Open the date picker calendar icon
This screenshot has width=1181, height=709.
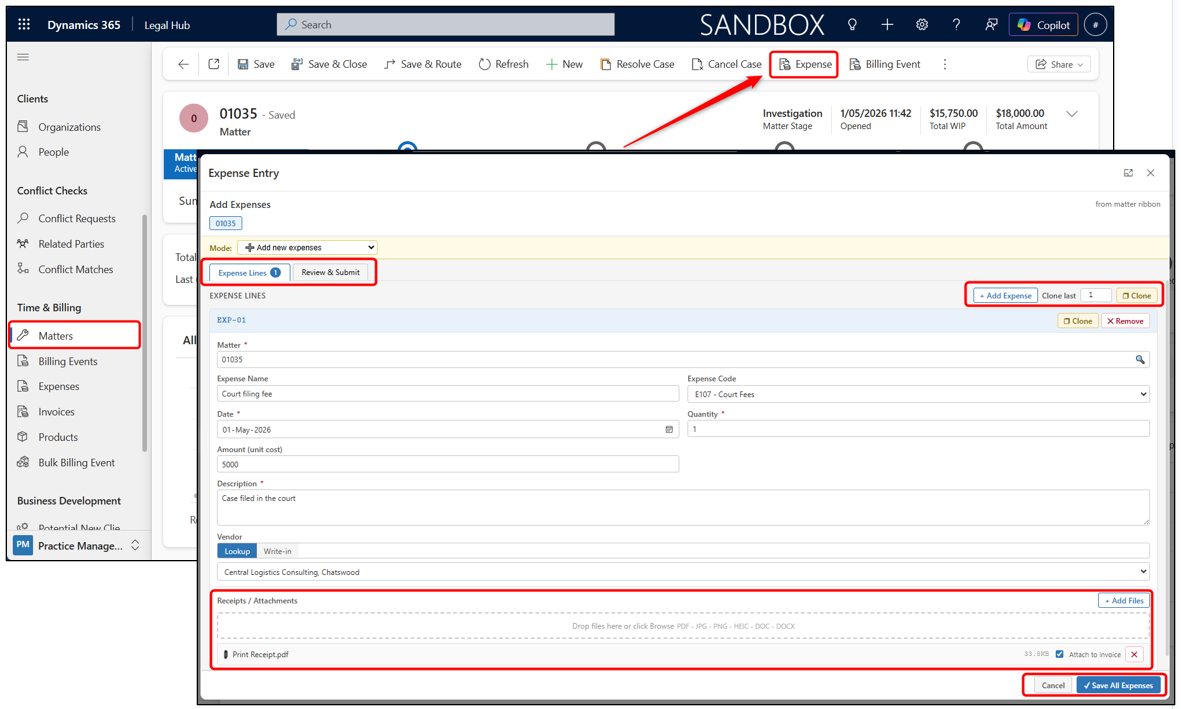669,429
